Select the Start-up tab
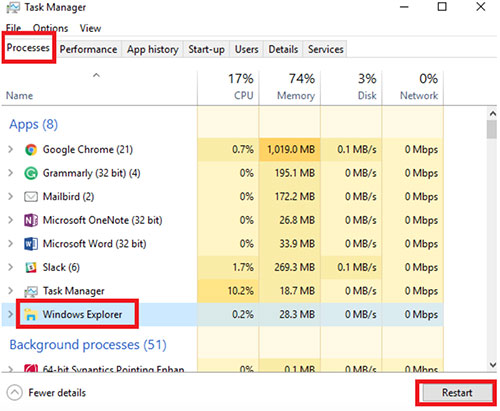 [206, 49]
